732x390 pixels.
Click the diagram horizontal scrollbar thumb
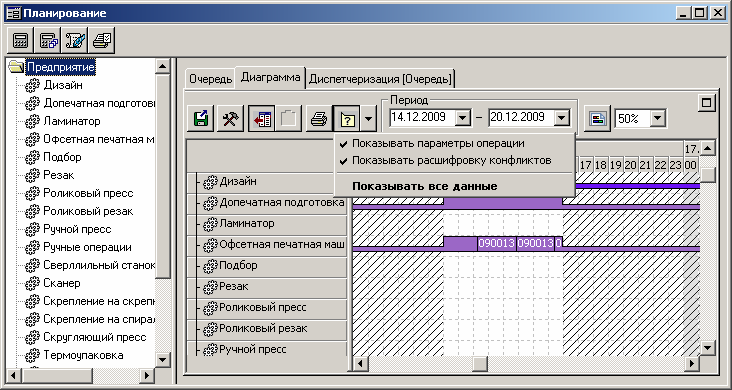(x=480, y=363)
